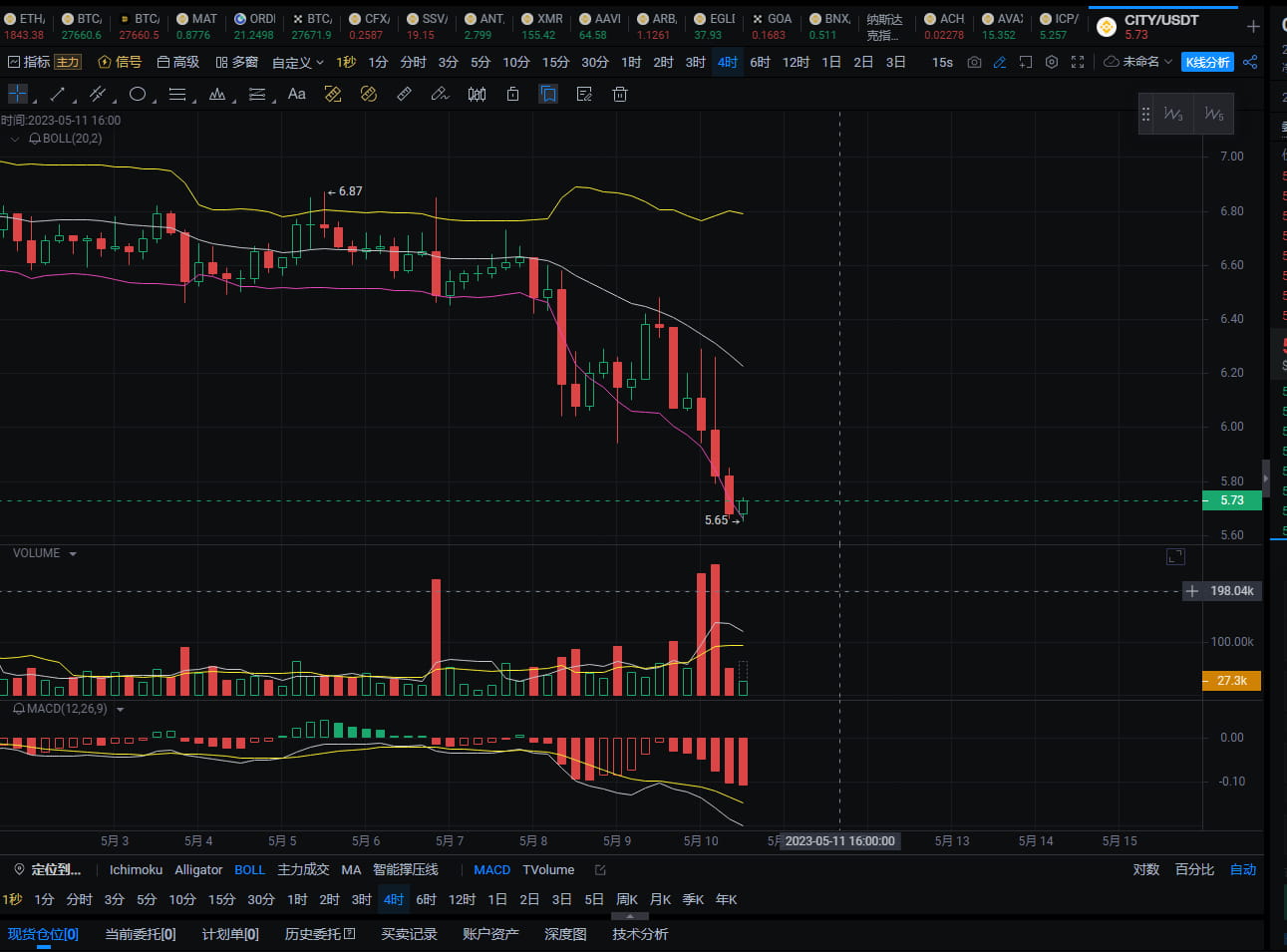Screen dimensions: 1287x952
Task: Enter fullscreen chart mode
Action: click(x=1078, y=62)
